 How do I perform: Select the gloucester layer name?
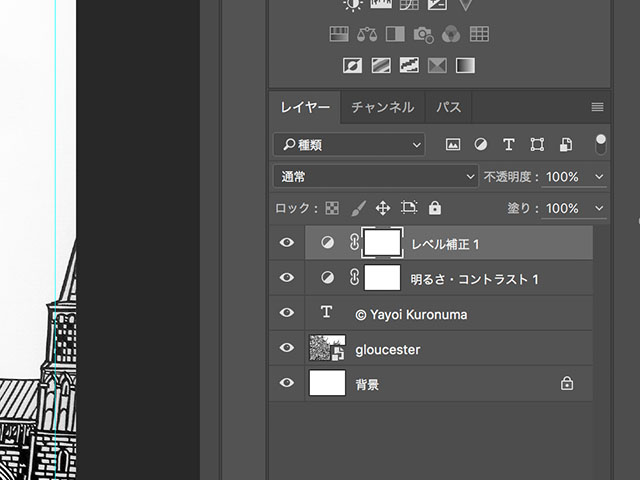point(388,350)
